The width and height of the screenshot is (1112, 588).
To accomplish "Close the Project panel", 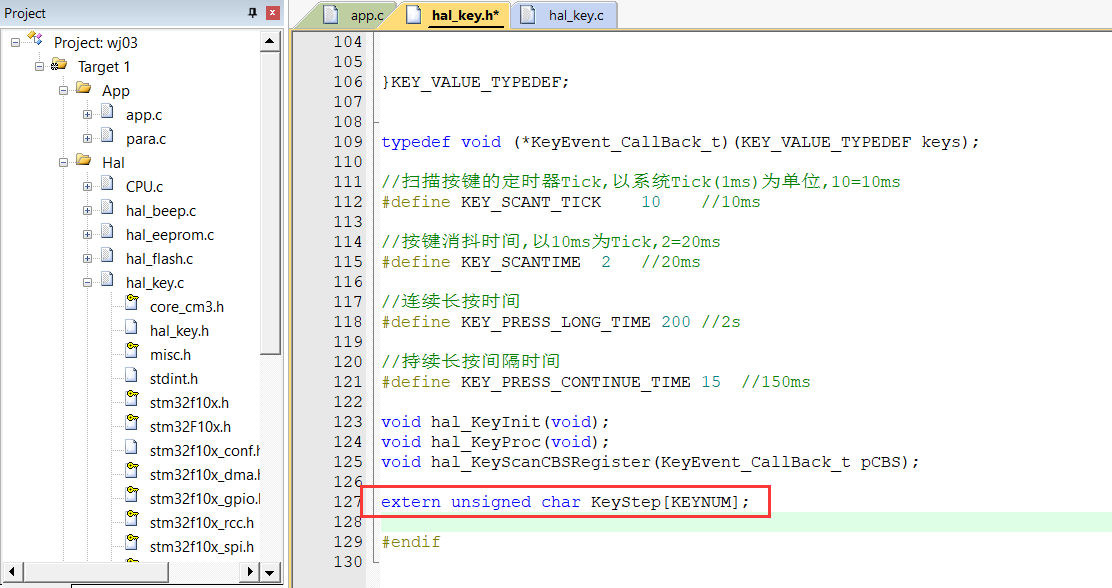I will click(x=272, y=14).
